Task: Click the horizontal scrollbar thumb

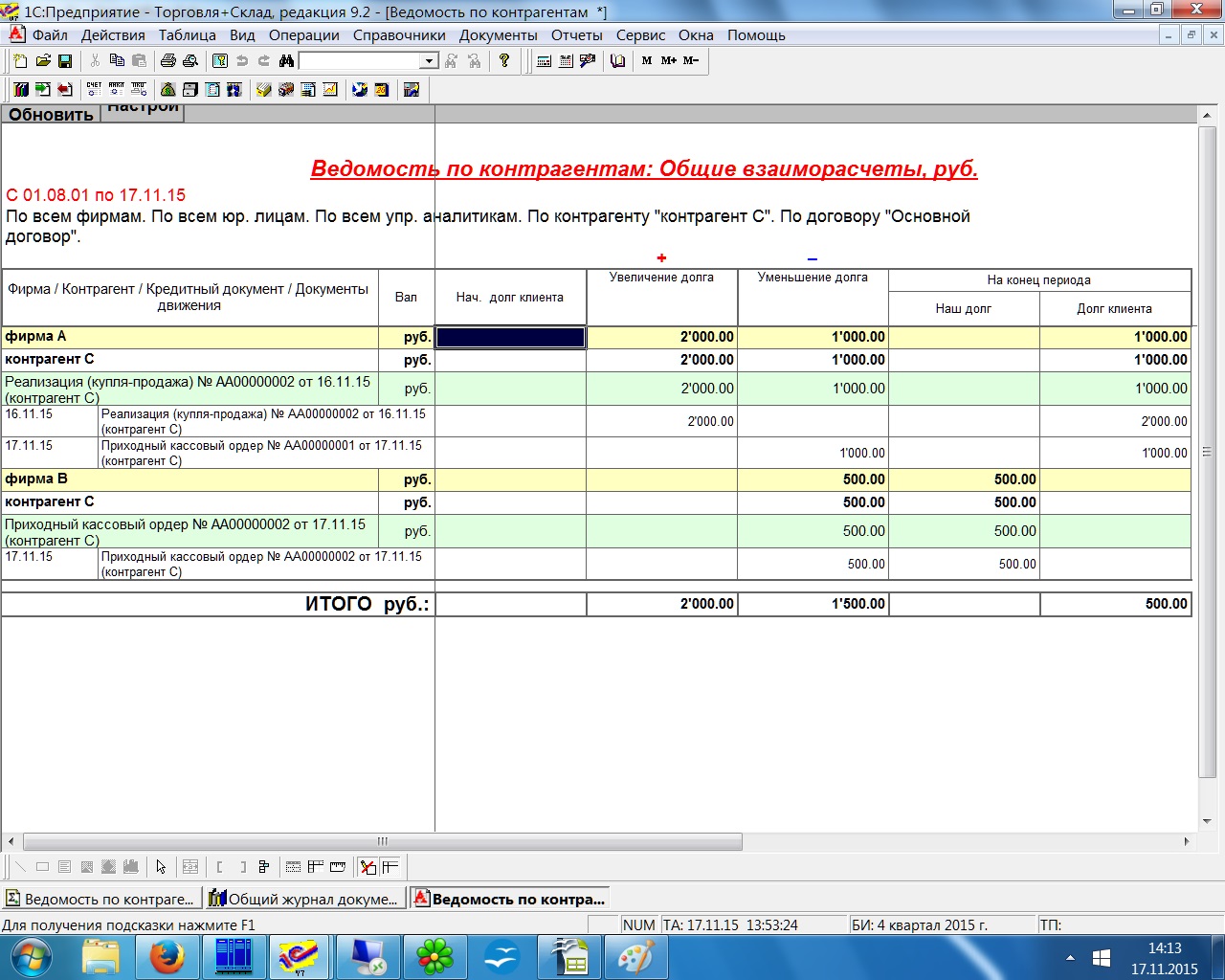Action: [383, 842]
